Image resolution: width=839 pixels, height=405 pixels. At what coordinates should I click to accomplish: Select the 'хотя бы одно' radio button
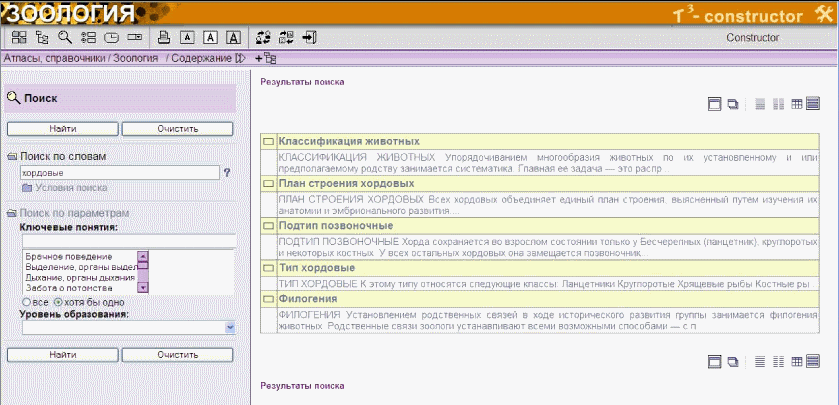[57, 301]
